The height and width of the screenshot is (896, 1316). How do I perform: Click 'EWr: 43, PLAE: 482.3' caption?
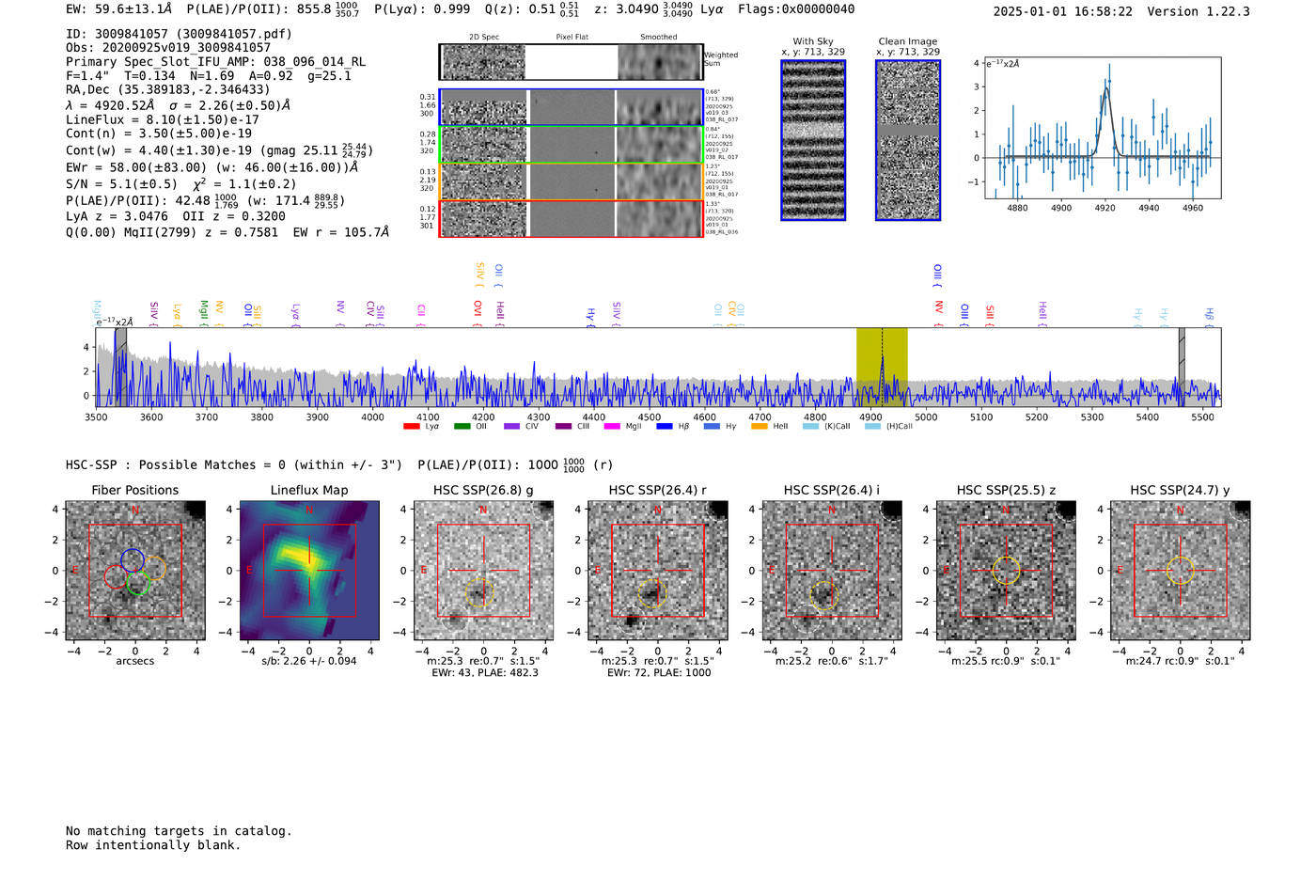coord(485,673)
